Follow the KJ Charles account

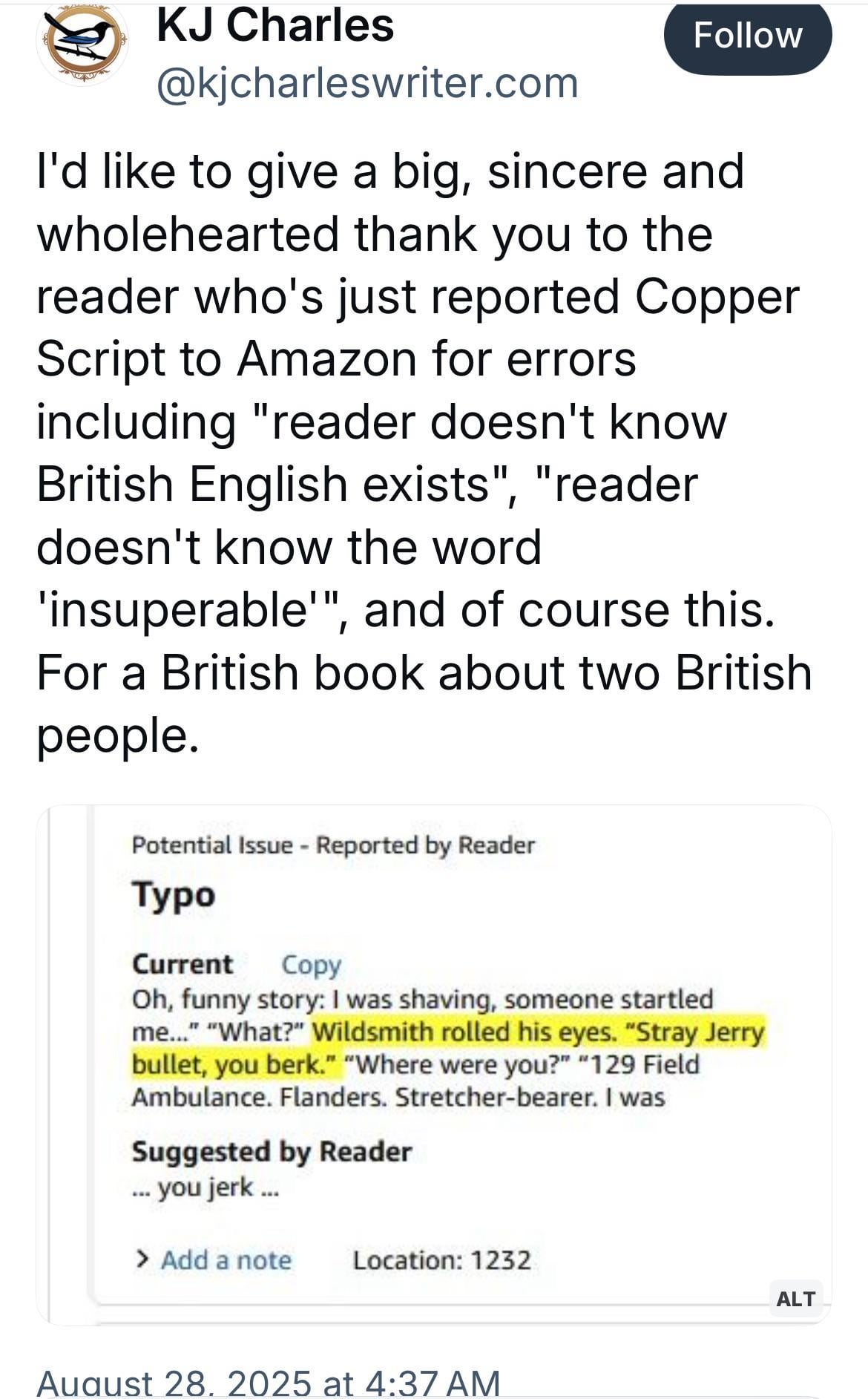point(747,36)
